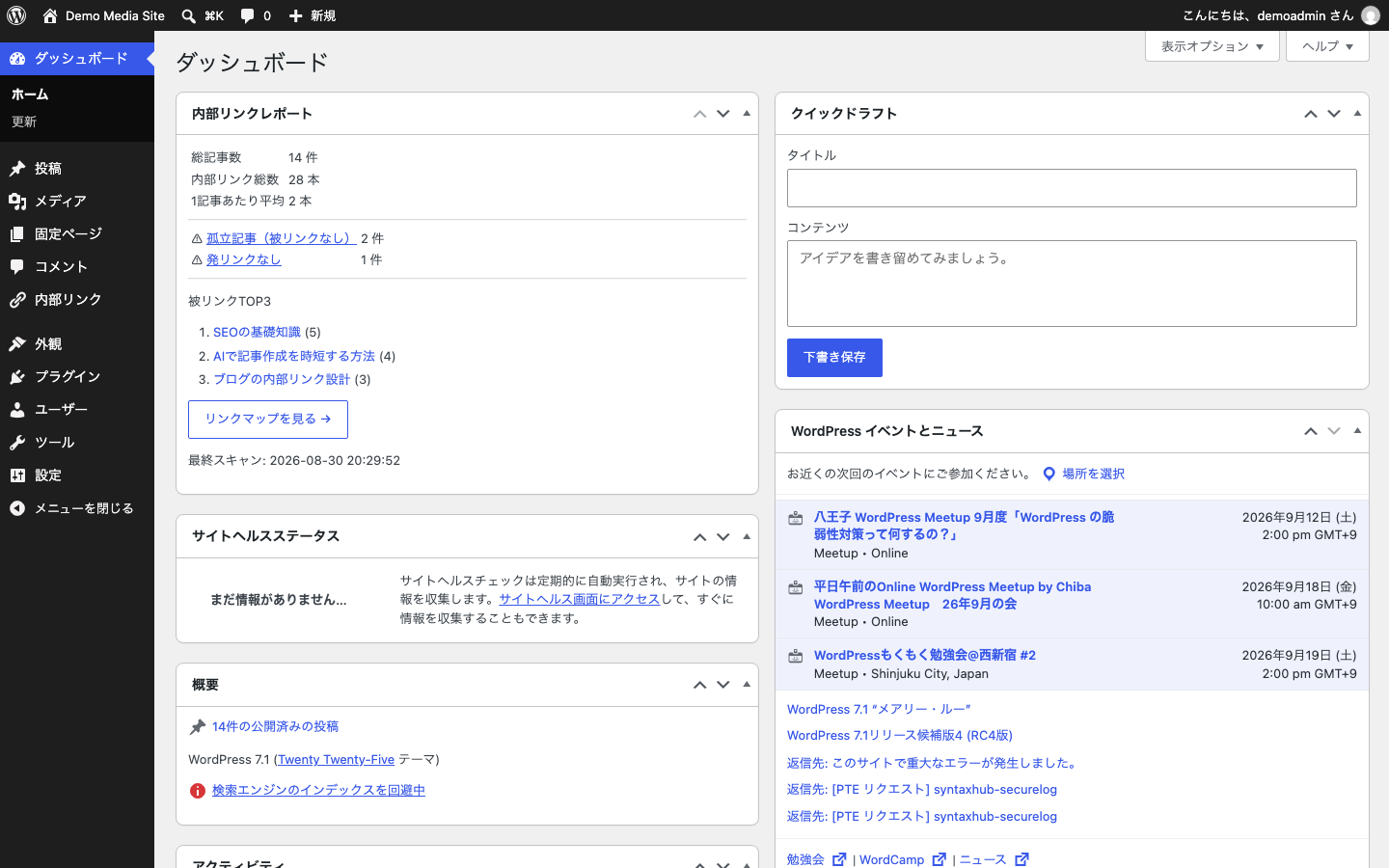Click the demoadmin user avatar
This screenshot has width=1389, height=868.
(x=1371, y=15)
